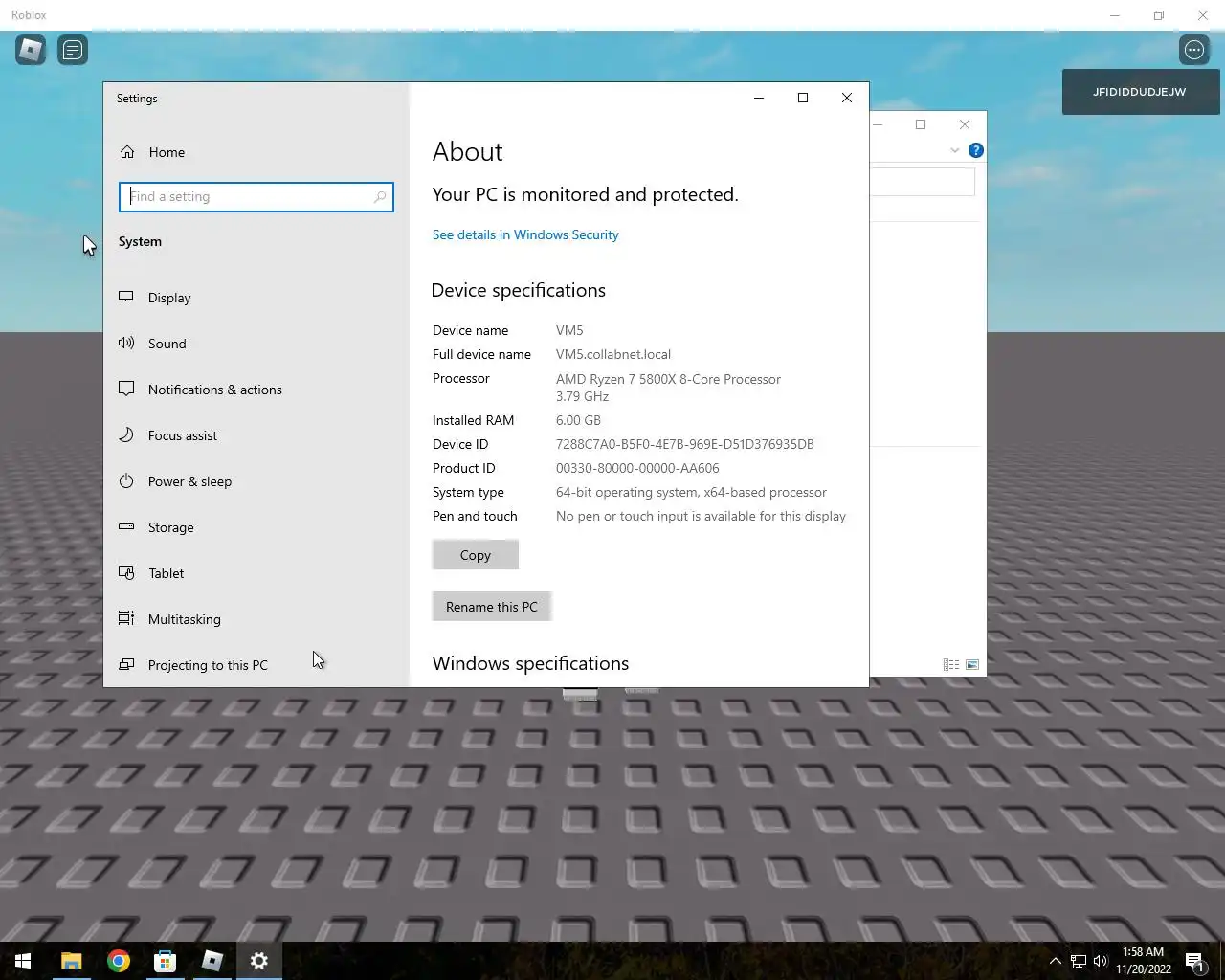Image resolution: width=1225 pixels, height=980 pixels.
Task: Click the Projecting to this PC icon
Action: [x=126, y=664]
